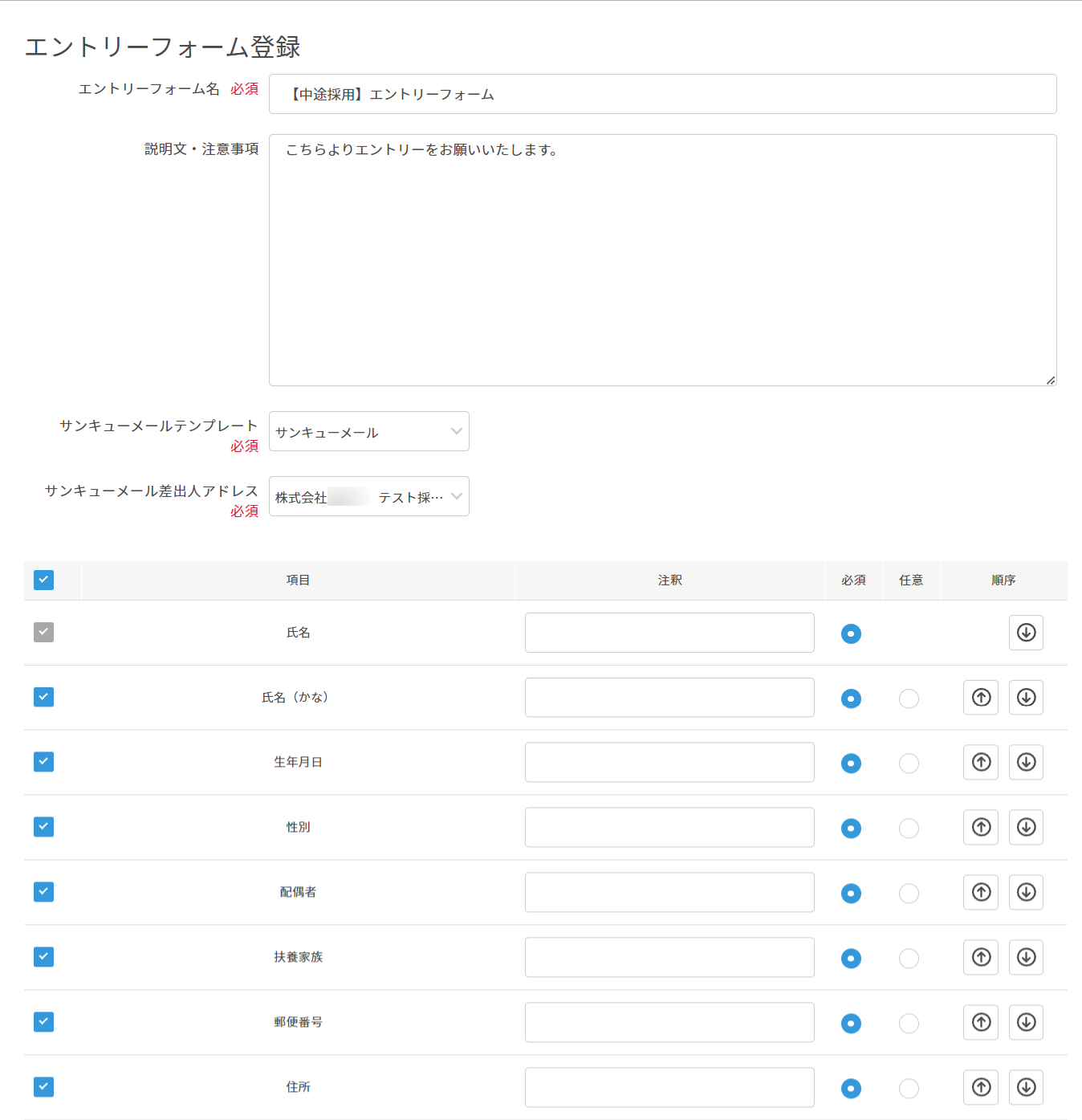The width and height of the screenshot is (1082, 1120).
Task: Open the サンキューメールテンプレート dropdown
Action: pos(368,432)
